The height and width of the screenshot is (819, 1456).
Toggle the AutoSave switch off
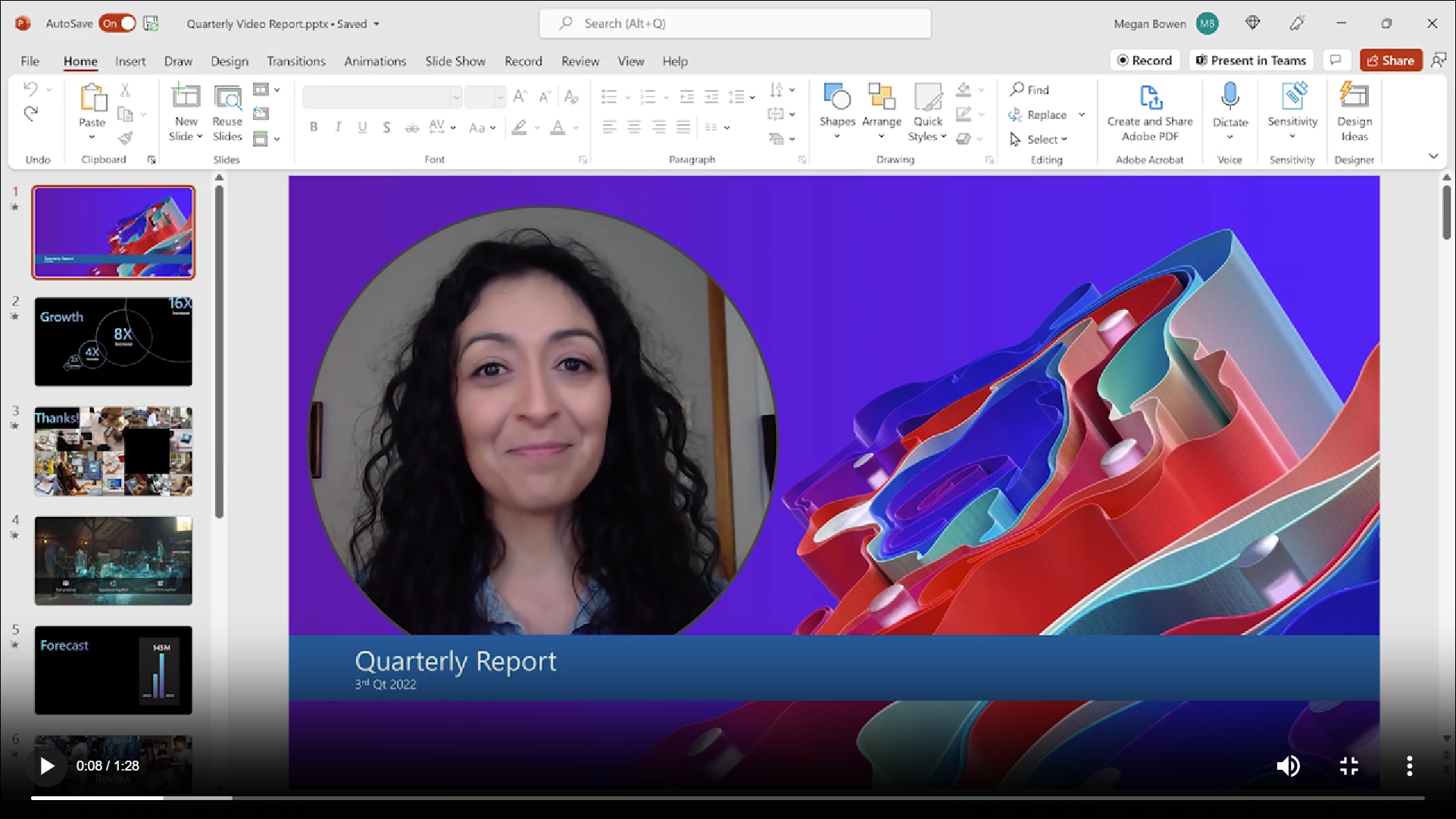[x=117, y=23]
